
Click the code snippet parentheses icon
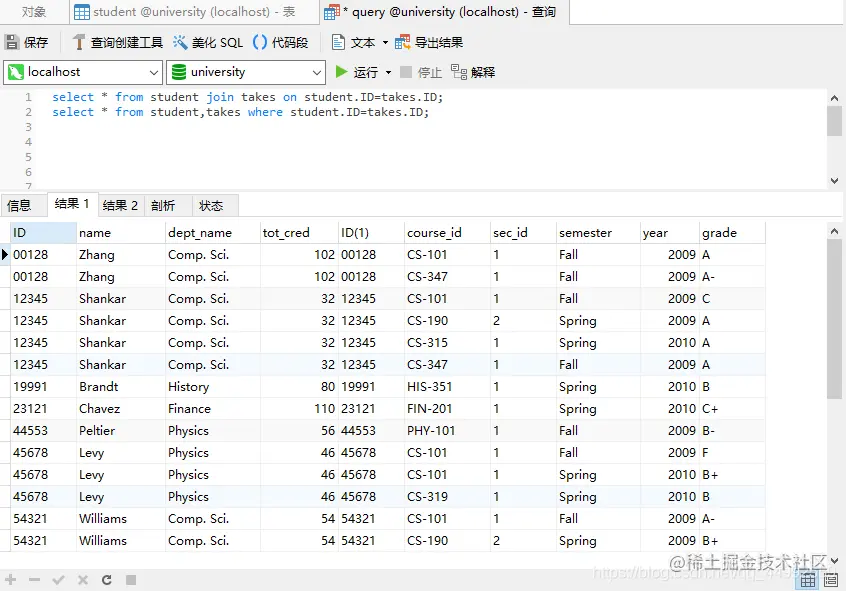260,42
